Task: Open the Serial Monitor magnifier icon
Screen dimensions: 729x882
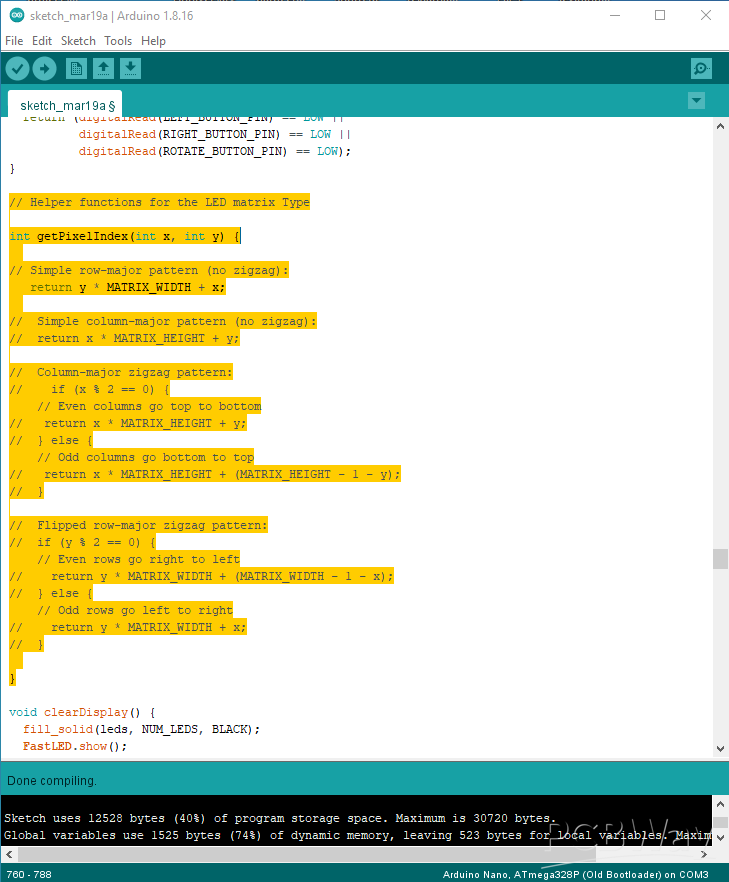Action: pyautogui.click(x=701, y=68)
